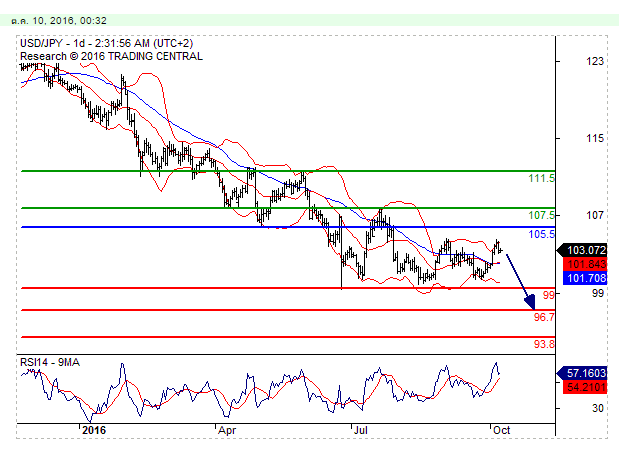Select the 107.5 resistance level label
Screen dimensions: 619x450
541,215
